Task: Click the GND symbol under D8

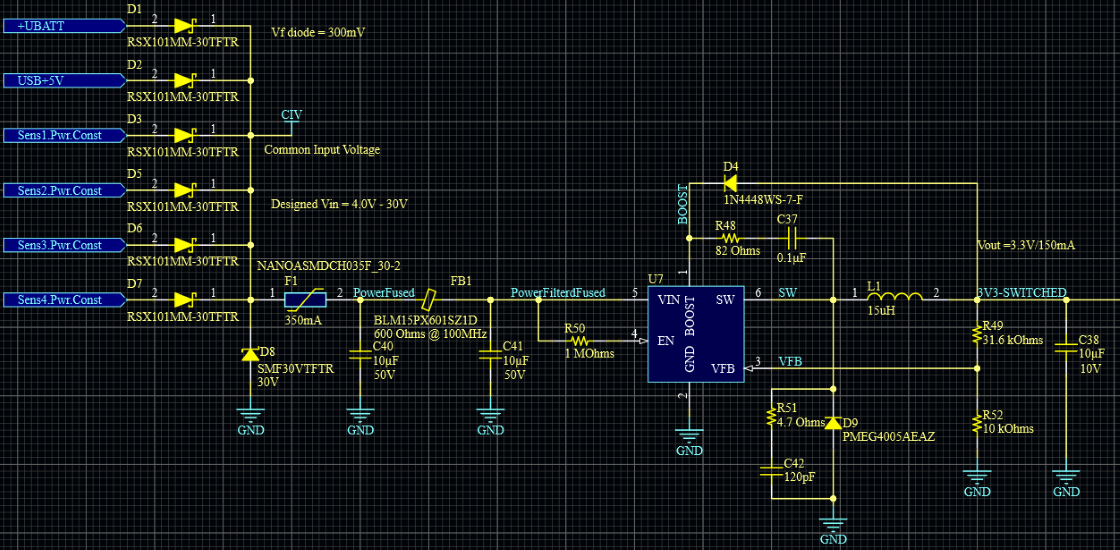Action: tap(250, 419)
